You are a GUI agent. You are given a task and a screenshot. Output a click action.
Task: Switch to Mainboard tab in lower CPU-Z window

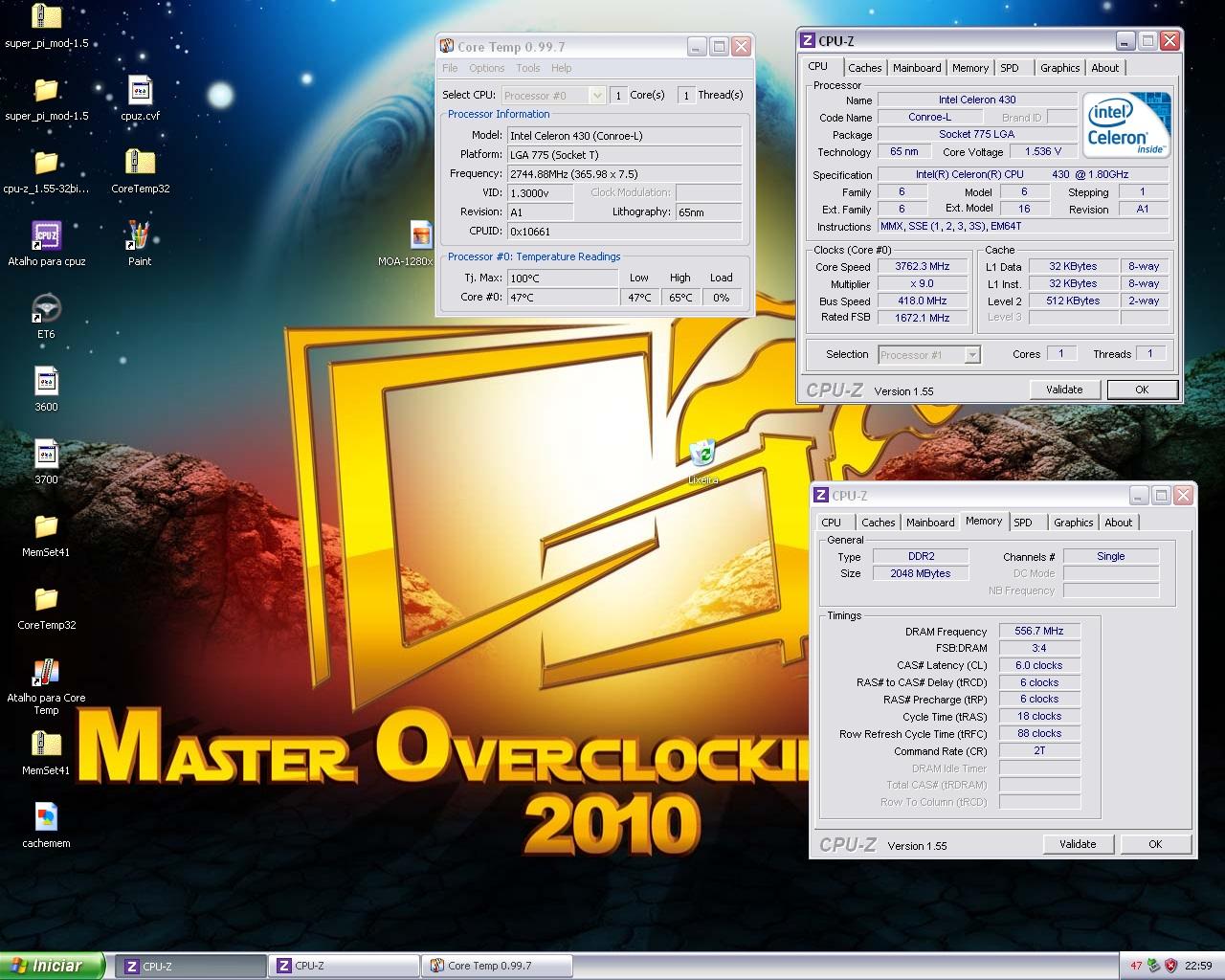pos(930,523)
